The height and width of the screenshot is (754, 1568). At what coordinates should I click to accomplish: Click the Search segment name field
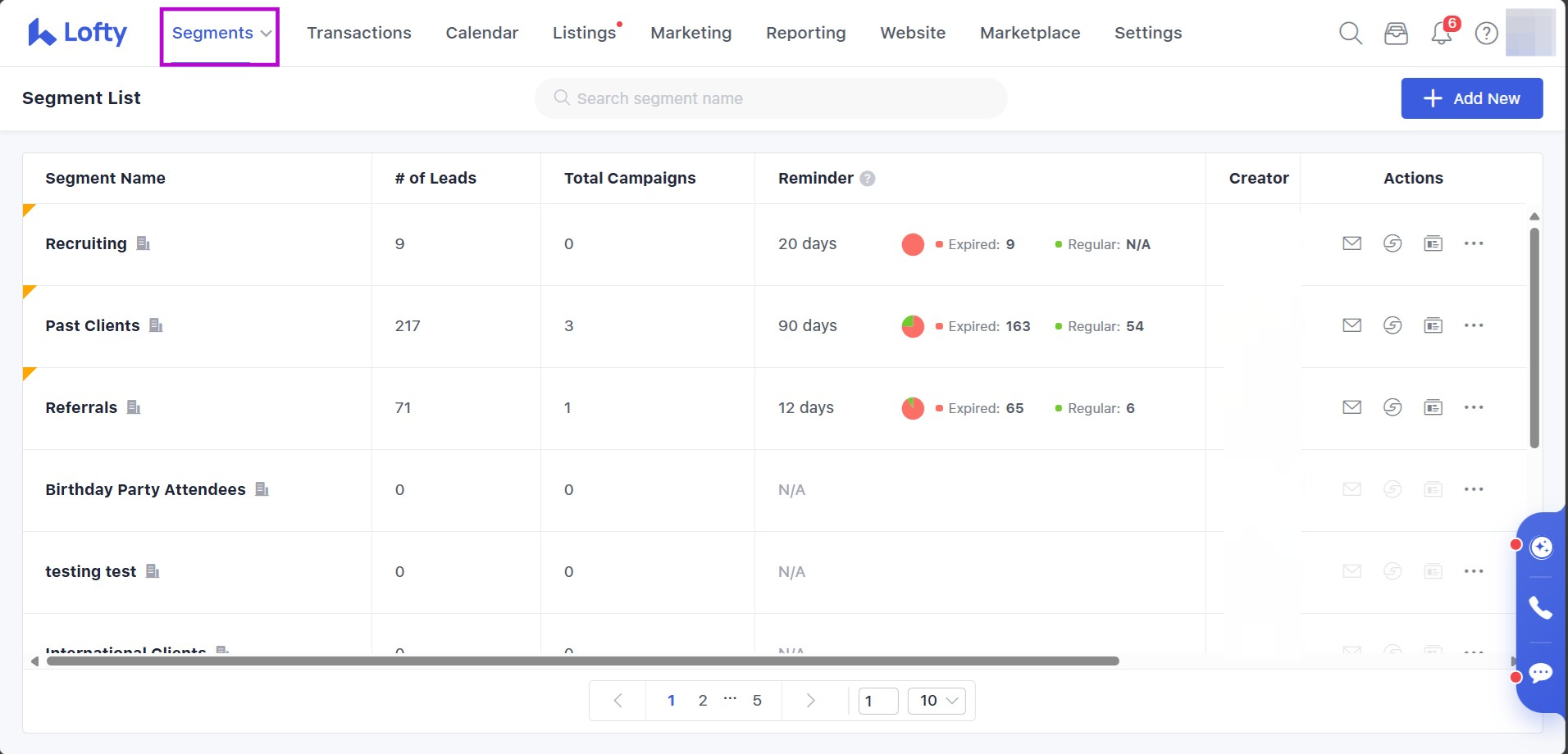[771, 98]
